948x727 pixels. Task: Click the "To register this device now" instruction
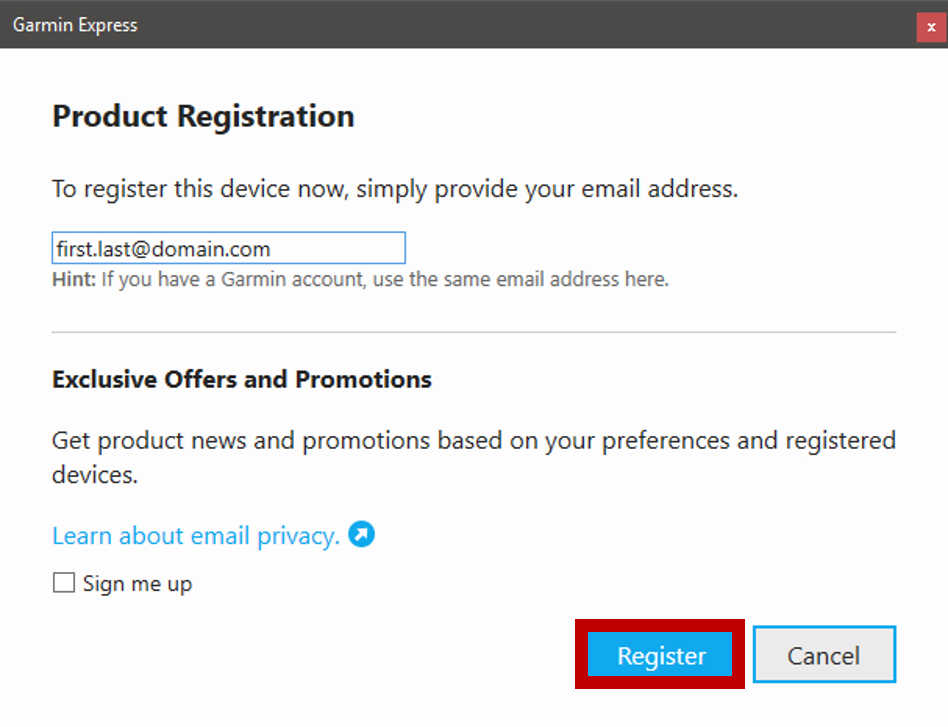point(200,189)
